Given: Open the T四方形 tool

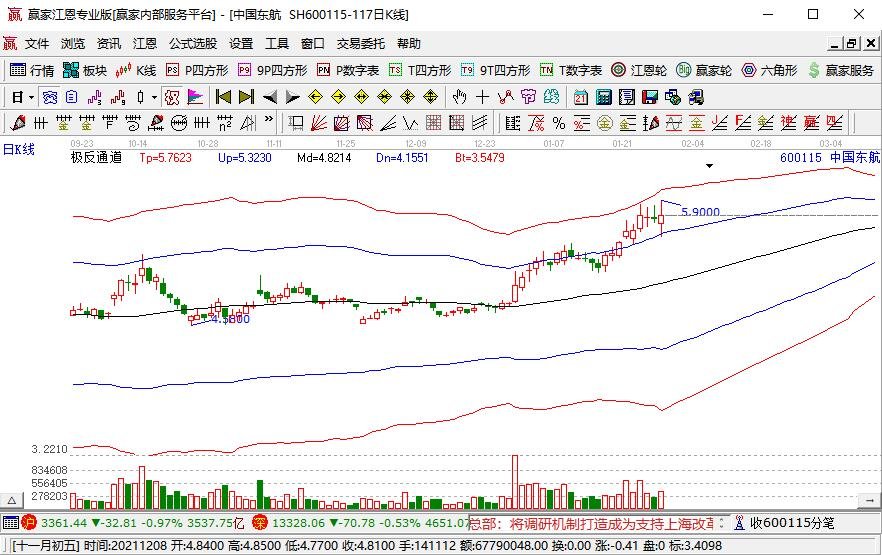Looking at the screenshot, I should pos(420,70).
